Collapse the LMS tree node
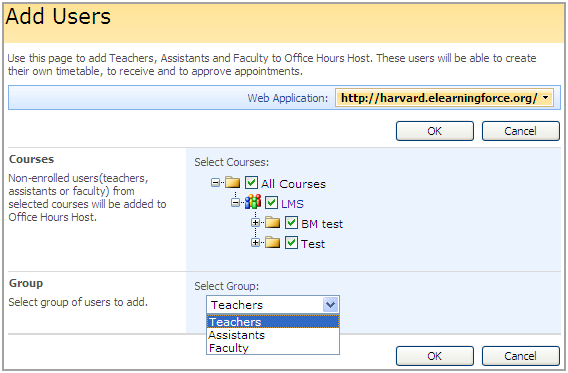 (x=235, y=202)
